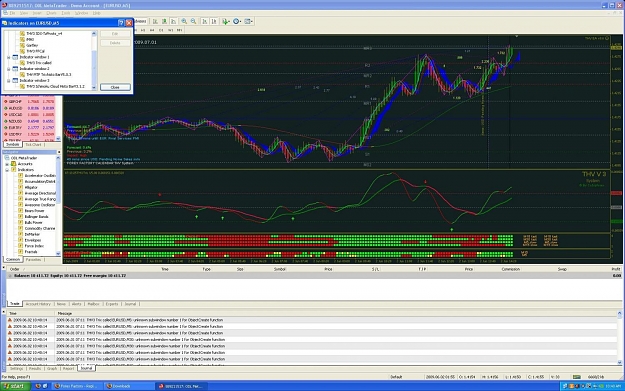Open the tester Graph tab
This screenshot has width=625, height=391.
(x=52, y=369)
